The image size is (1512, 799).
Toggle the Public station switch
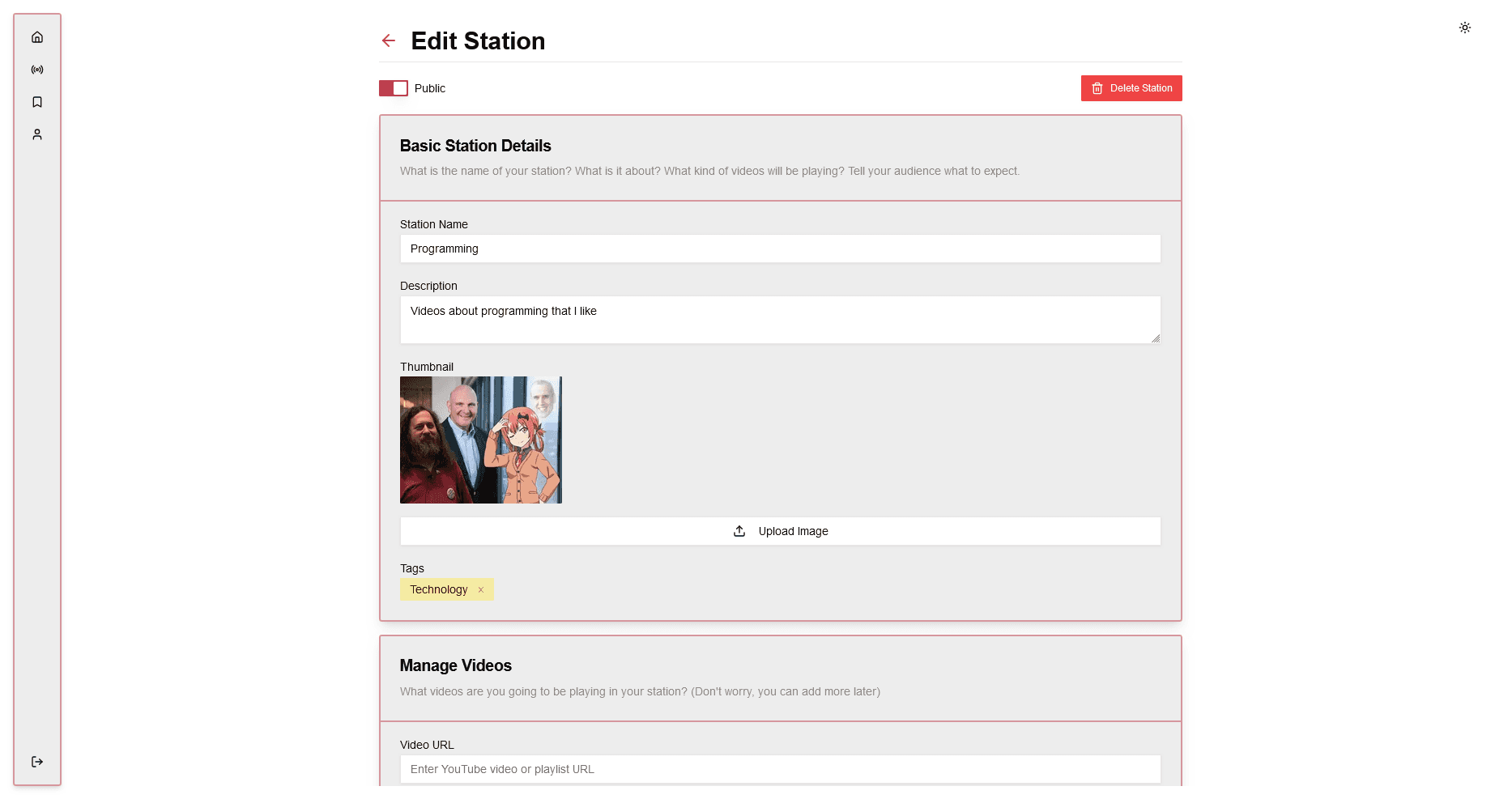pyautogui.click(x=394, y=88)
